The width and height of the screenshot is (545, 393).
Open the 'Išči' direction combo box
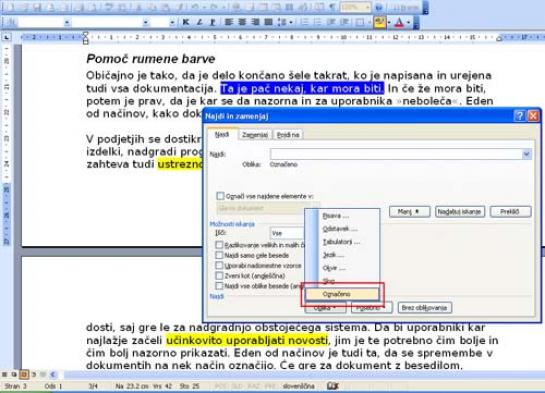click(287, 233)
